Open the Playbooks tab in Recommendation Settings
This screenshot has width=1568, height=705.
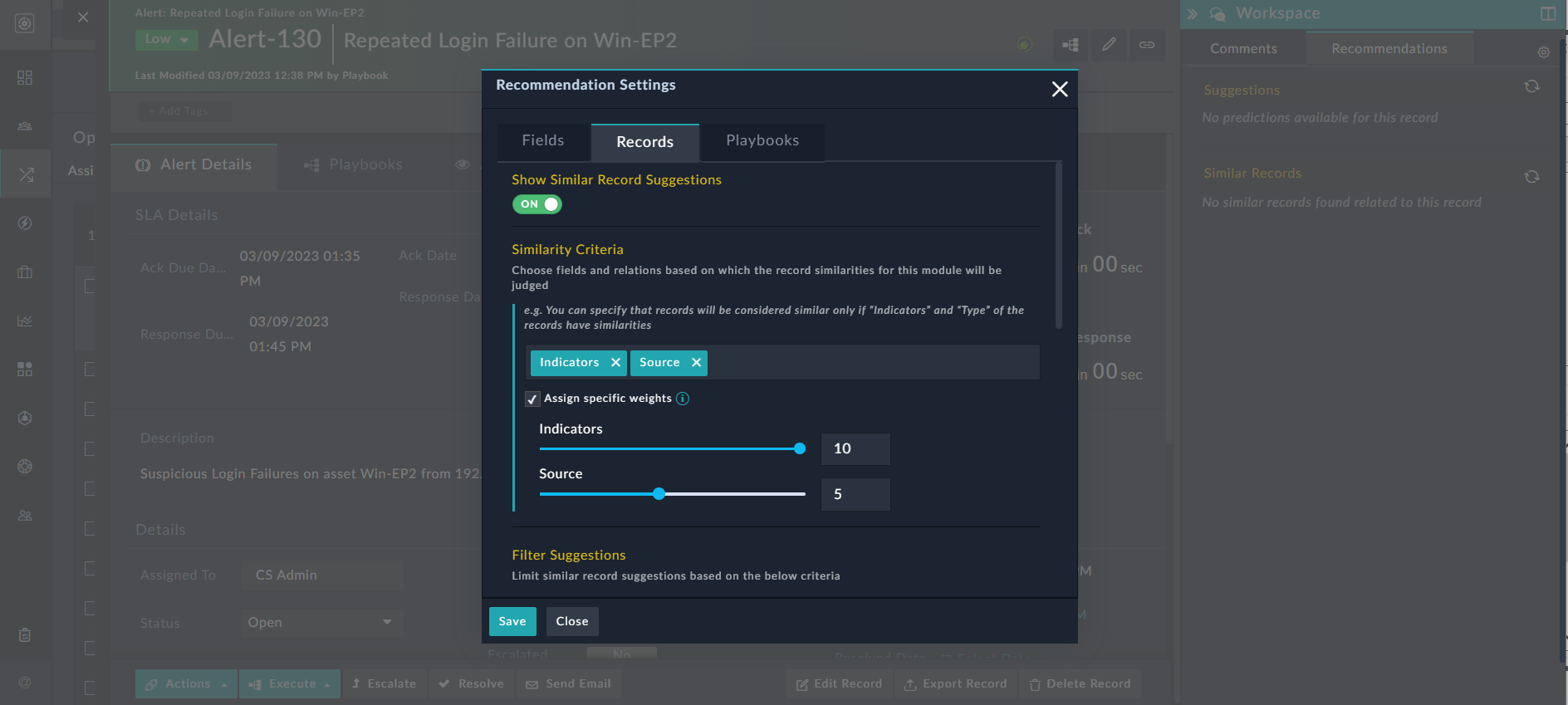point(762,141)
